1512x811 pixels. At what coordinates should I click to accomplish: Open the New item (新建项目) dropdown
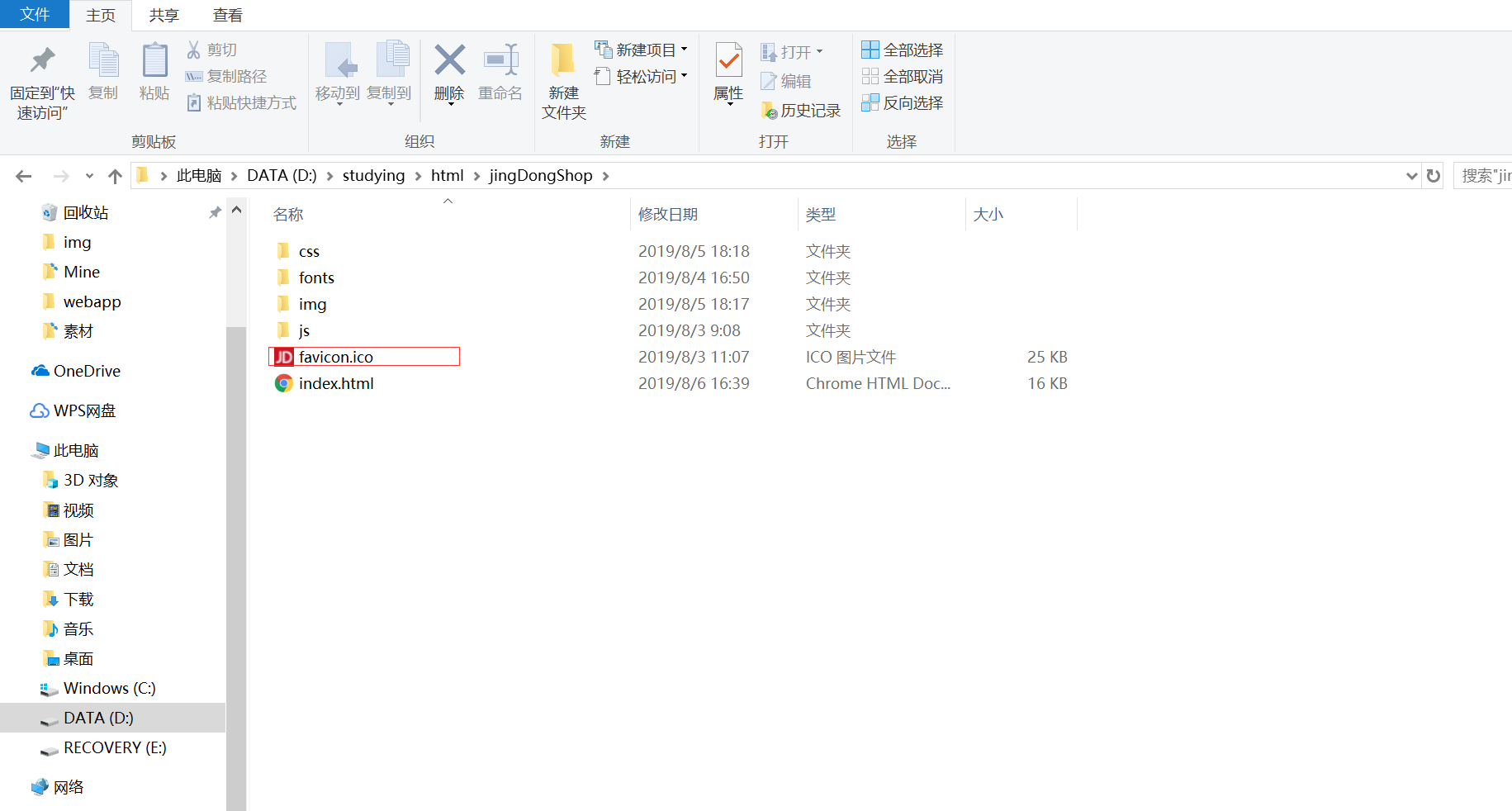click(x=641, y=50)
